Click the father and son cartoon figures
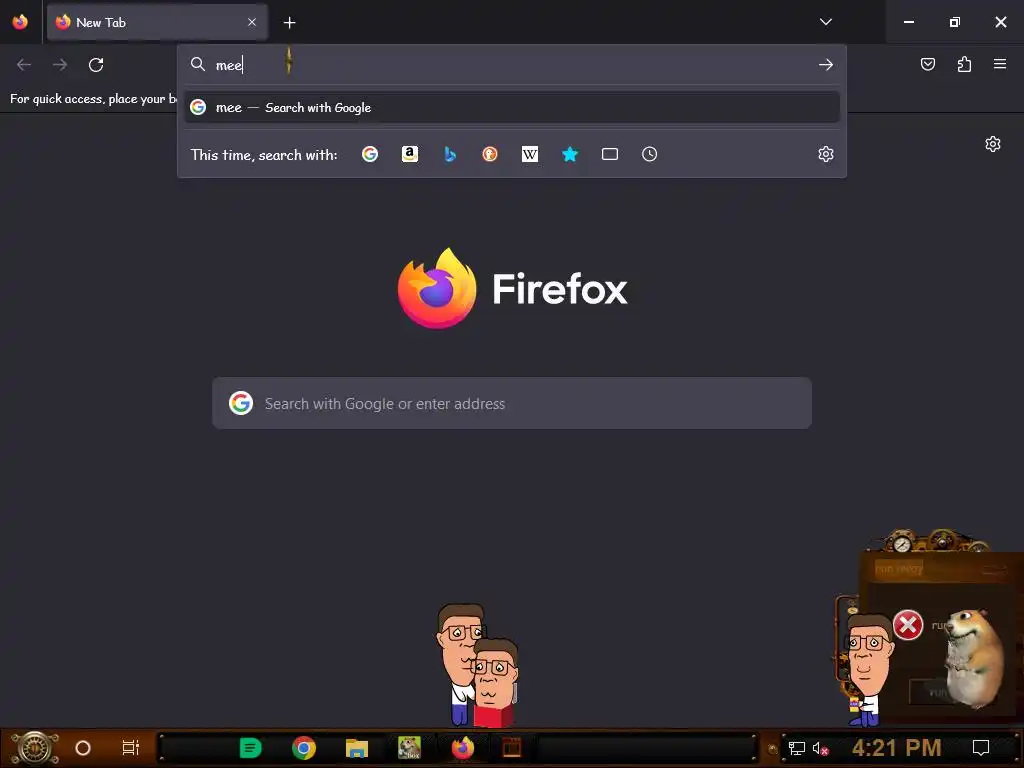Screen dimensions: 1024x768 point(477,665)
